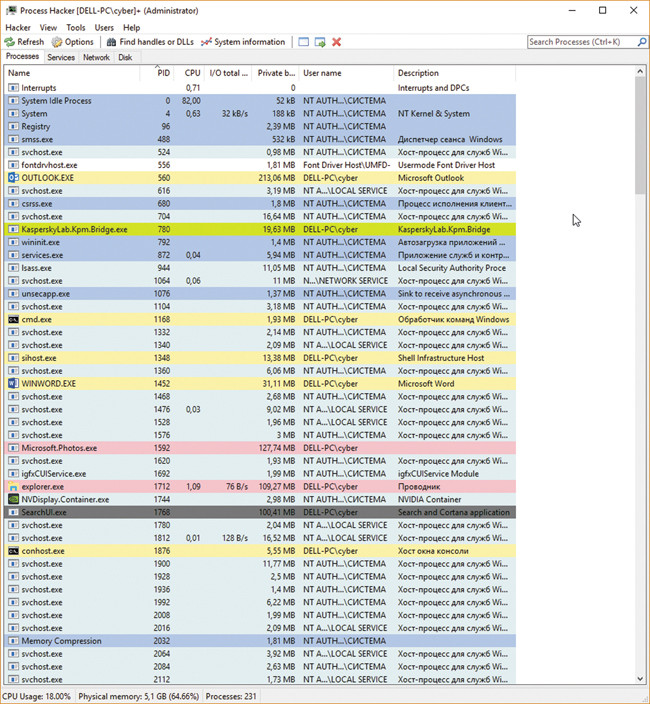Screen dimensions: 650x704
Task: Switch to the Network tab
Action: click(96, 58)
